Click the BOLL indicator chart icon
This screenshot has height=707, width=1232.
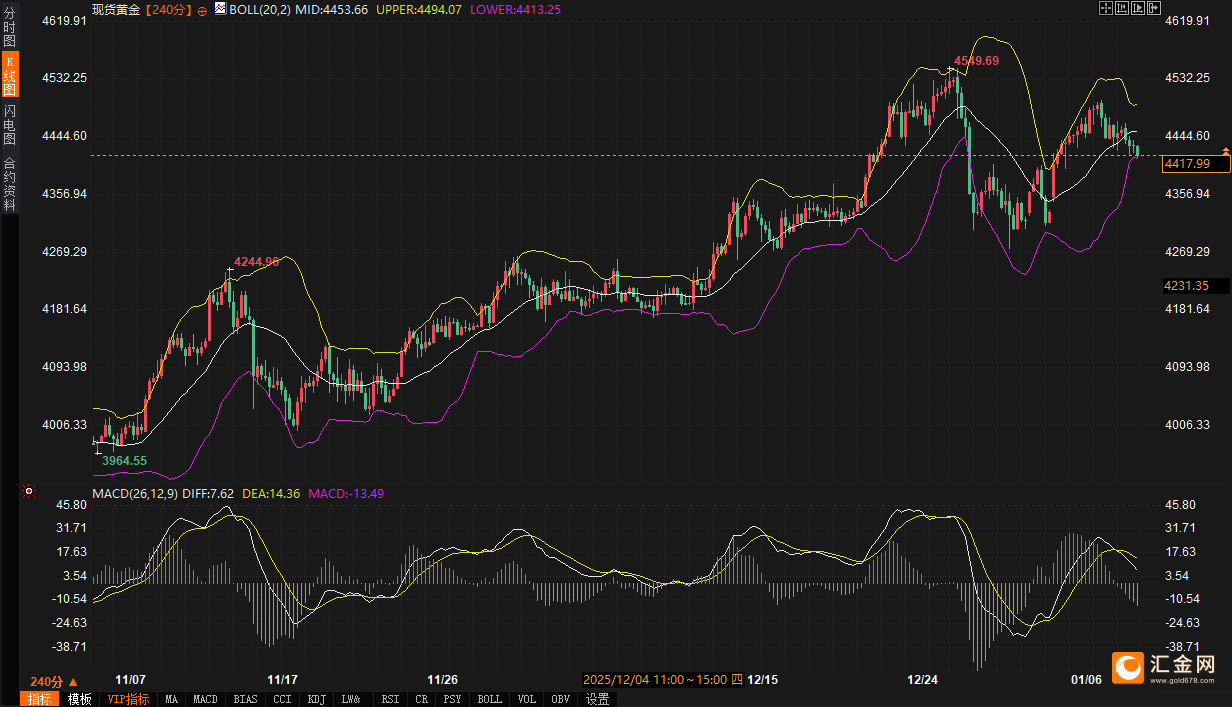[220, 8]
